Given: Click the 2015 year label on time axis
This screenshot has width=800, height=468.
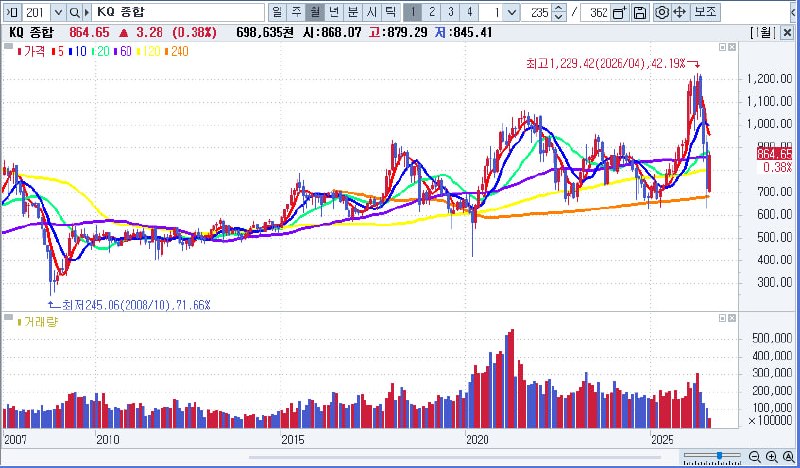Looking at the screenshot, I should pos(293,440).
